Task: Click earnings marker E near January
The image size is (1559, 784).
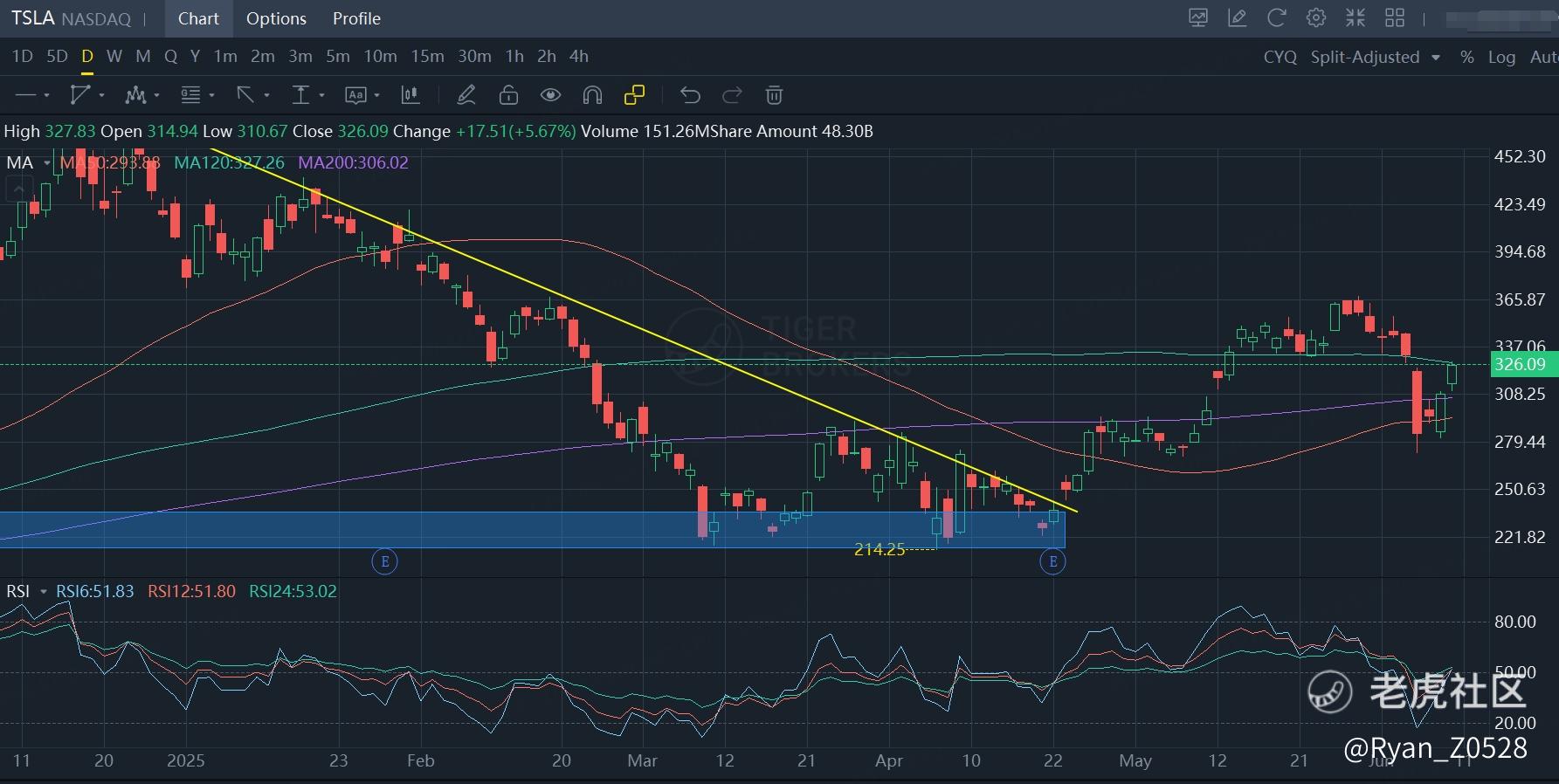Action: pos(385,561)
